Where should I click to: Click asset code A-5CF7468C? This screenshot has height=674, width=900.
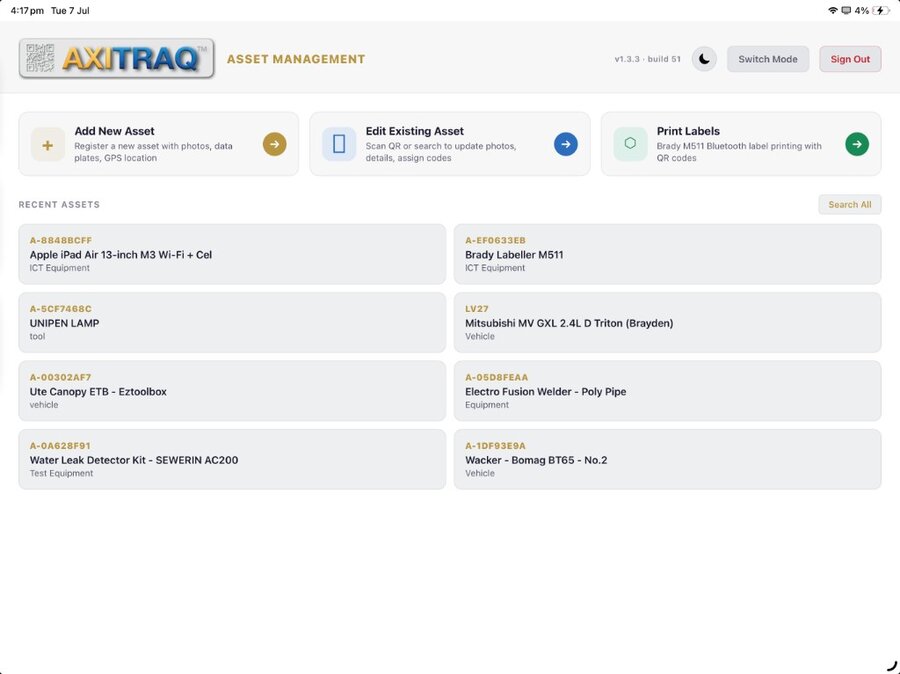[x=60, y=309]
